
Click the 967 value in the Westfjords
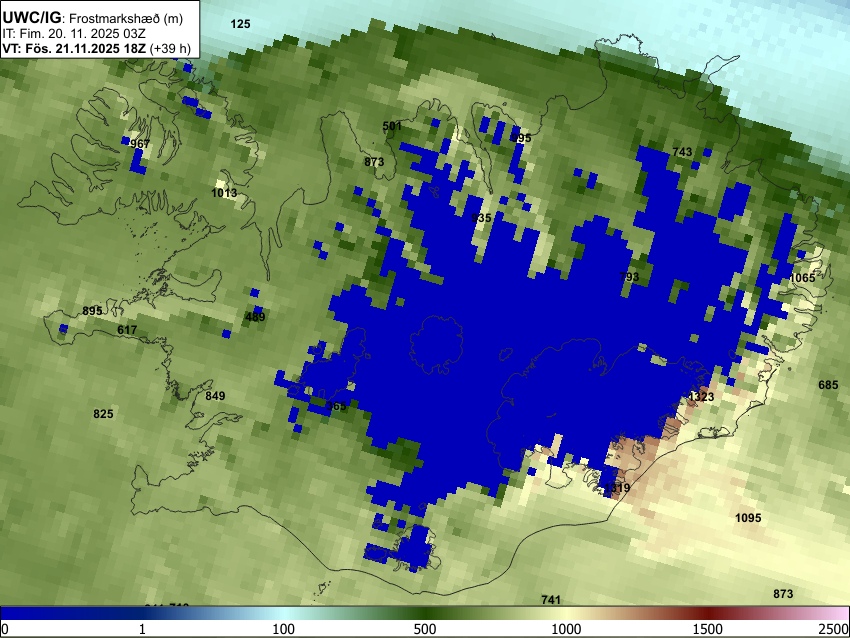pos(140,144)
